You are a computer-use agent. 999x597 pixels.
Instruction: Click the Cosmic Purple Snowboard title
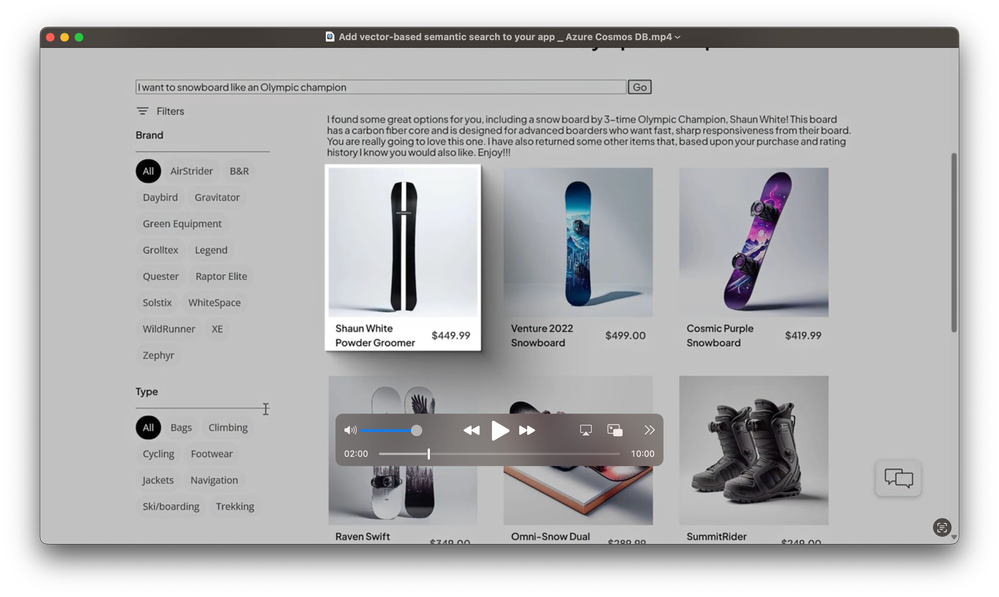pos(720,336)
